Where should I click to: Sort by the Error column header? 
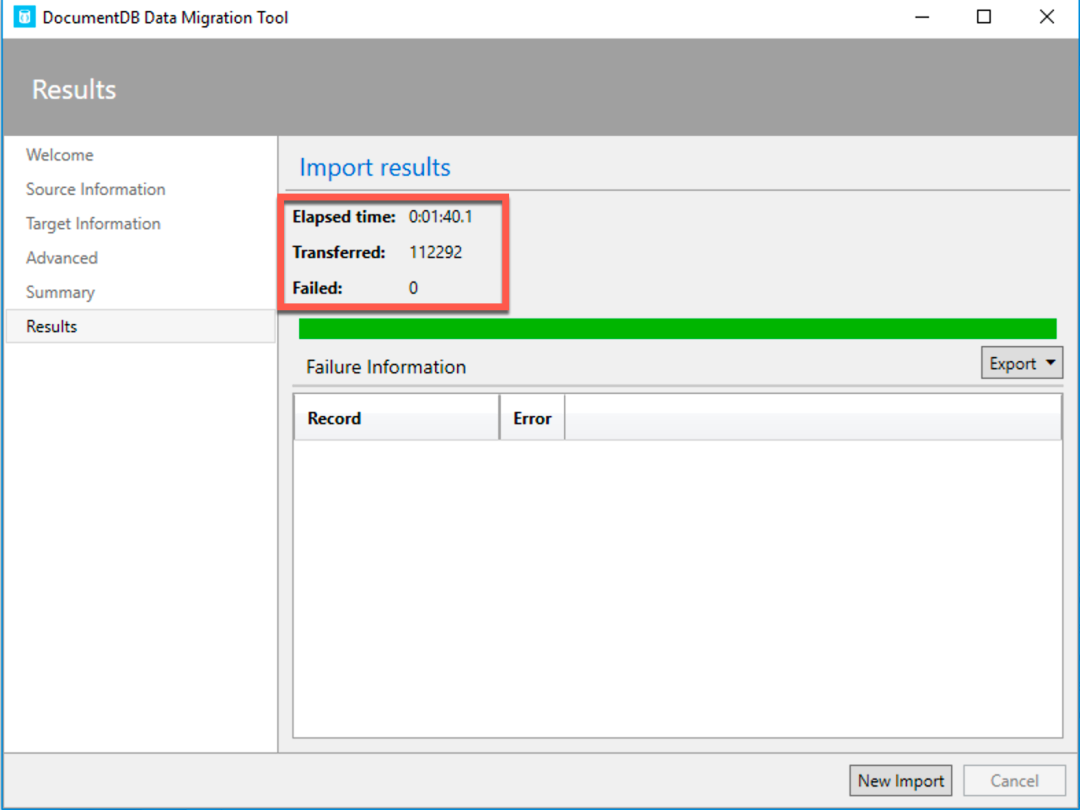[x=532, y=417]
